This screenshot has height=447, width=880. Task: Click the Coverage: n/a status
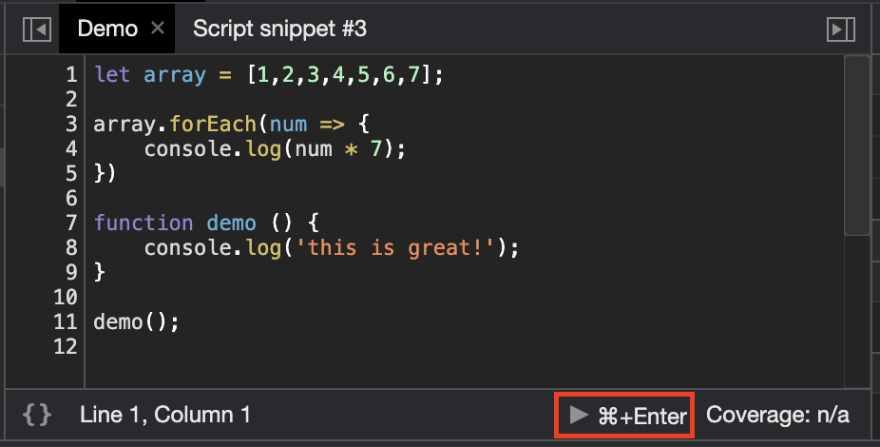tap(777, 415)
